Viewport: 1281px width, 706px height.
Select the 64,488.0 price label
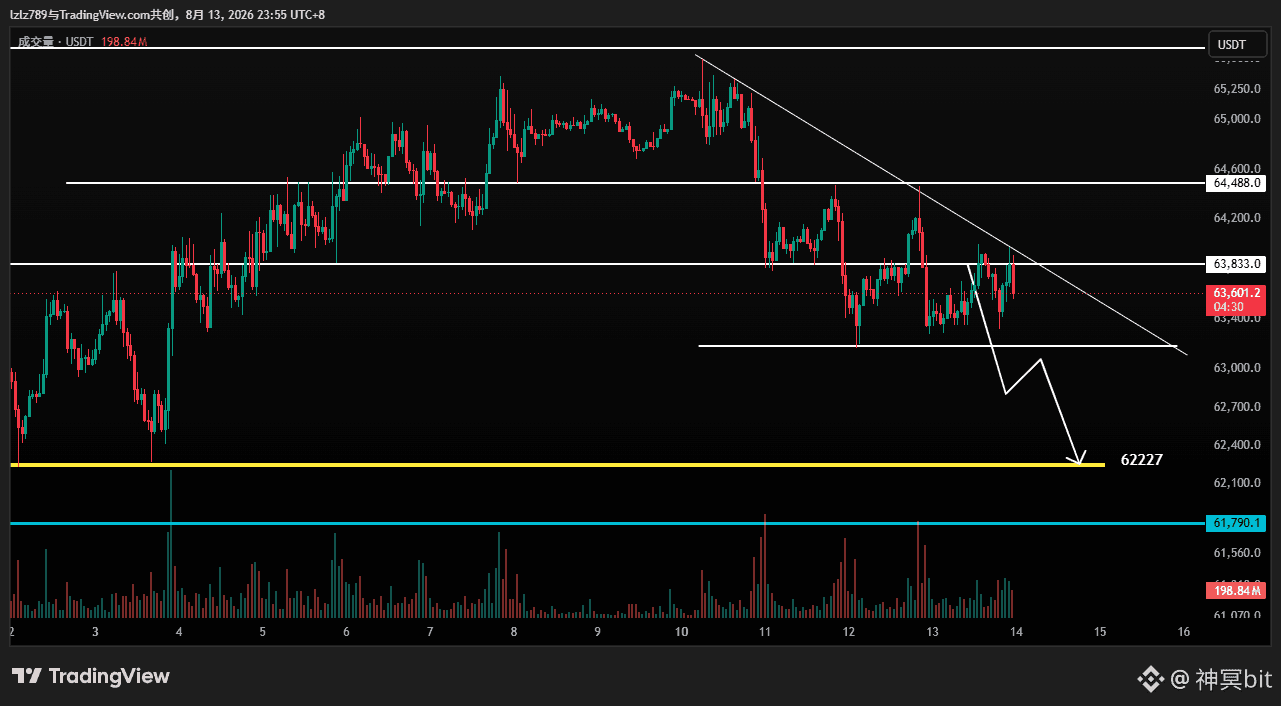point(1238,183)
